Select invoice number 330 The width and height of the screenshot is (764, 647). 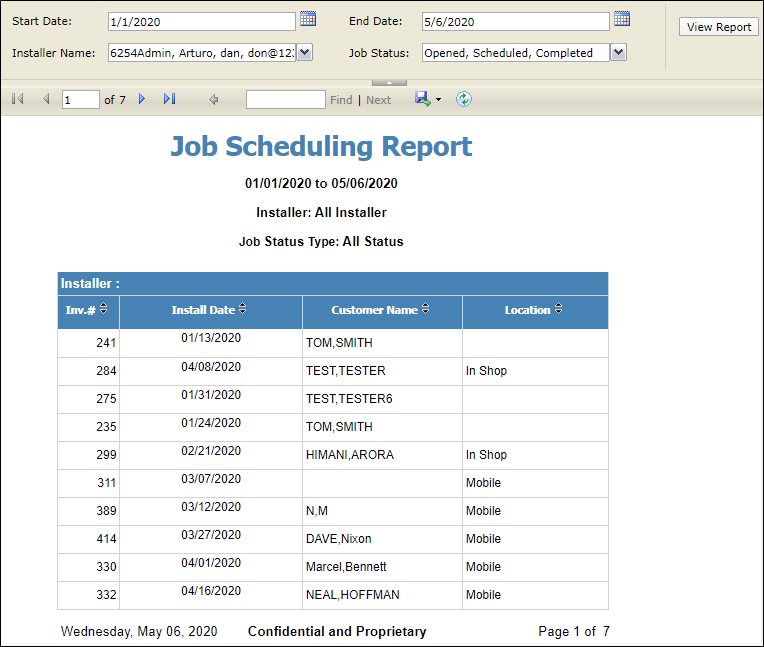(x=106, y=567)
